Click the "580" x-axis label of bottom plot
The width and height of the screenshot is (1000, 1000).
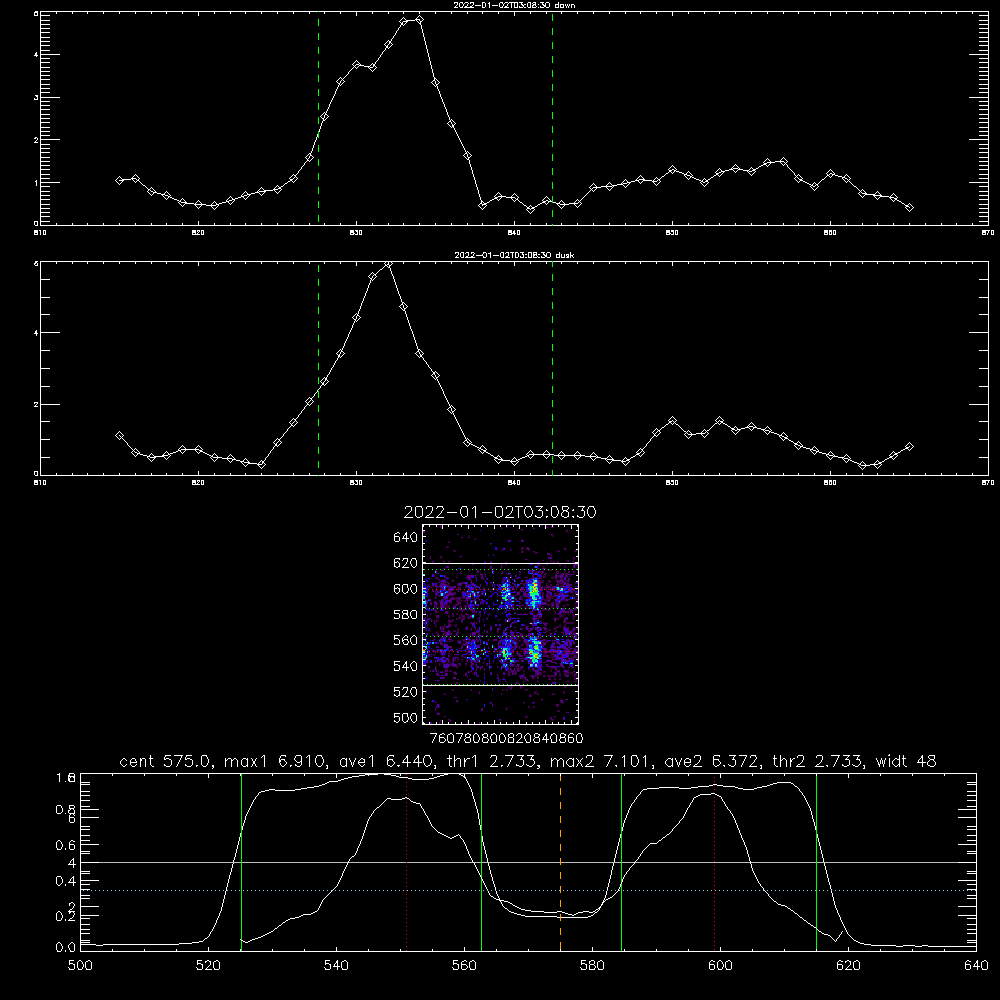click(x=592, y=966)
